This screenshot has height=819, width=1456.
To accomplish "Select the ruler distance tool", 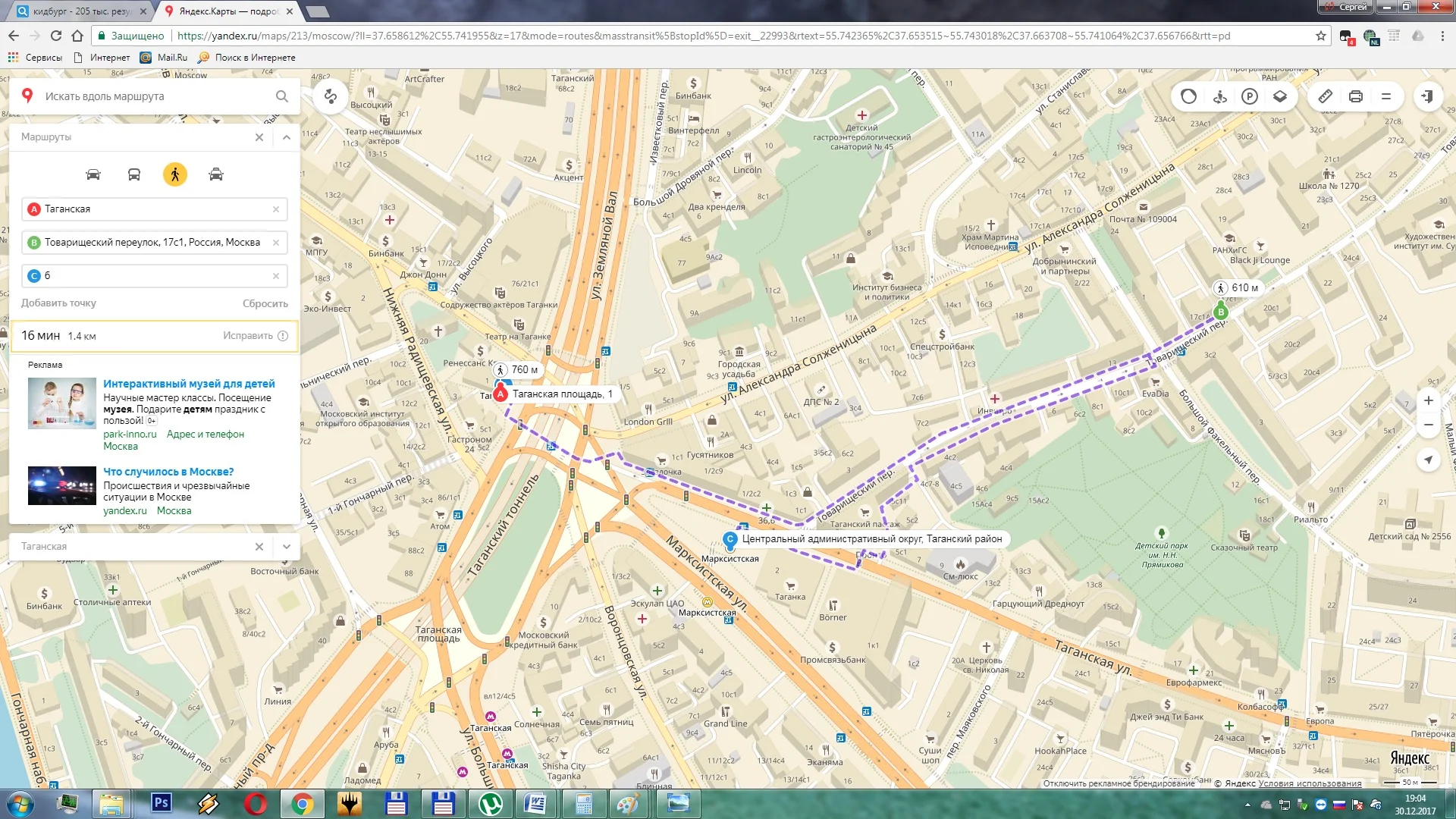I will (1325, 96).
